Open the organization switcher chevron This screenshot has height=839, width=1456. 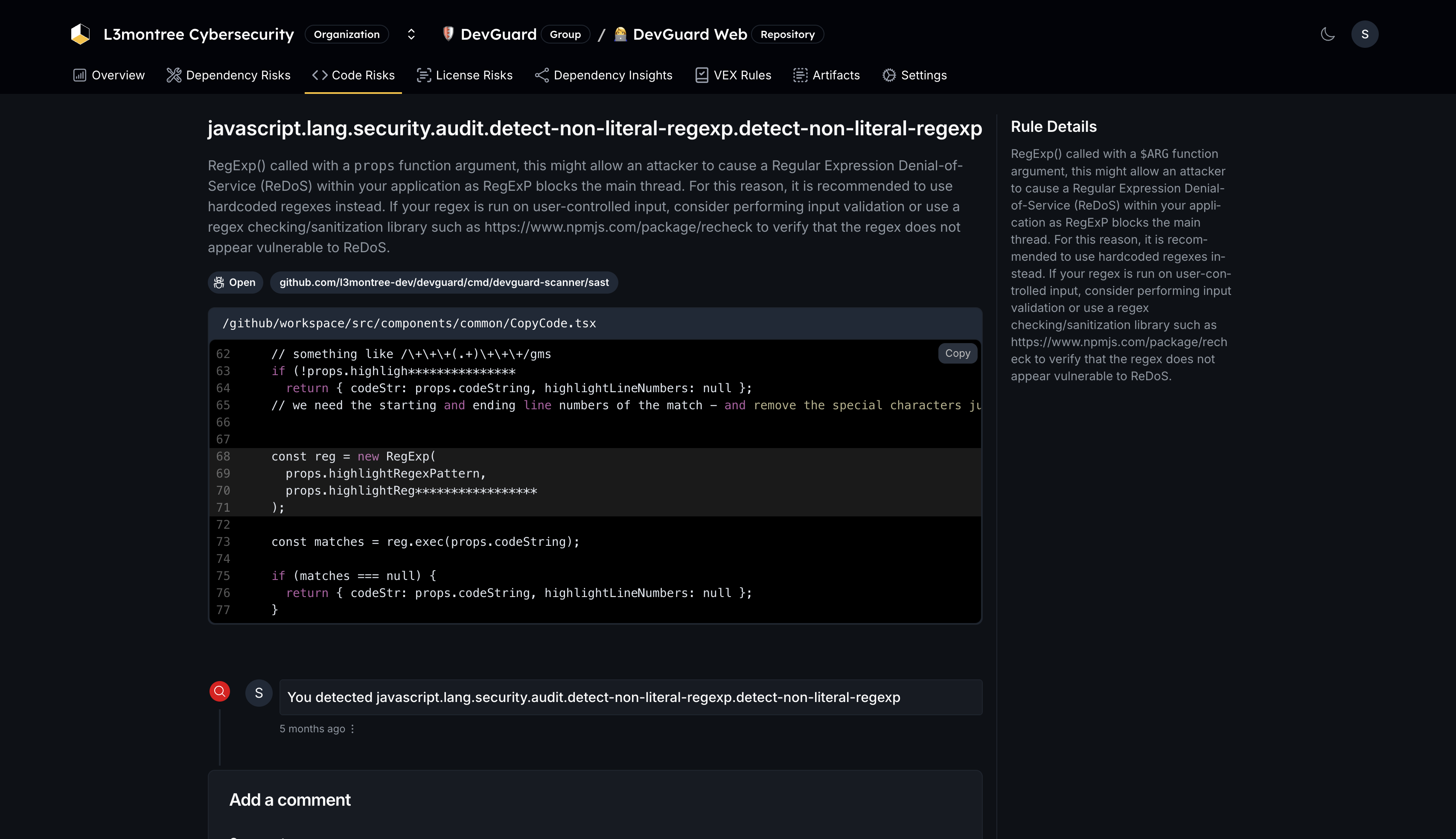411,34
